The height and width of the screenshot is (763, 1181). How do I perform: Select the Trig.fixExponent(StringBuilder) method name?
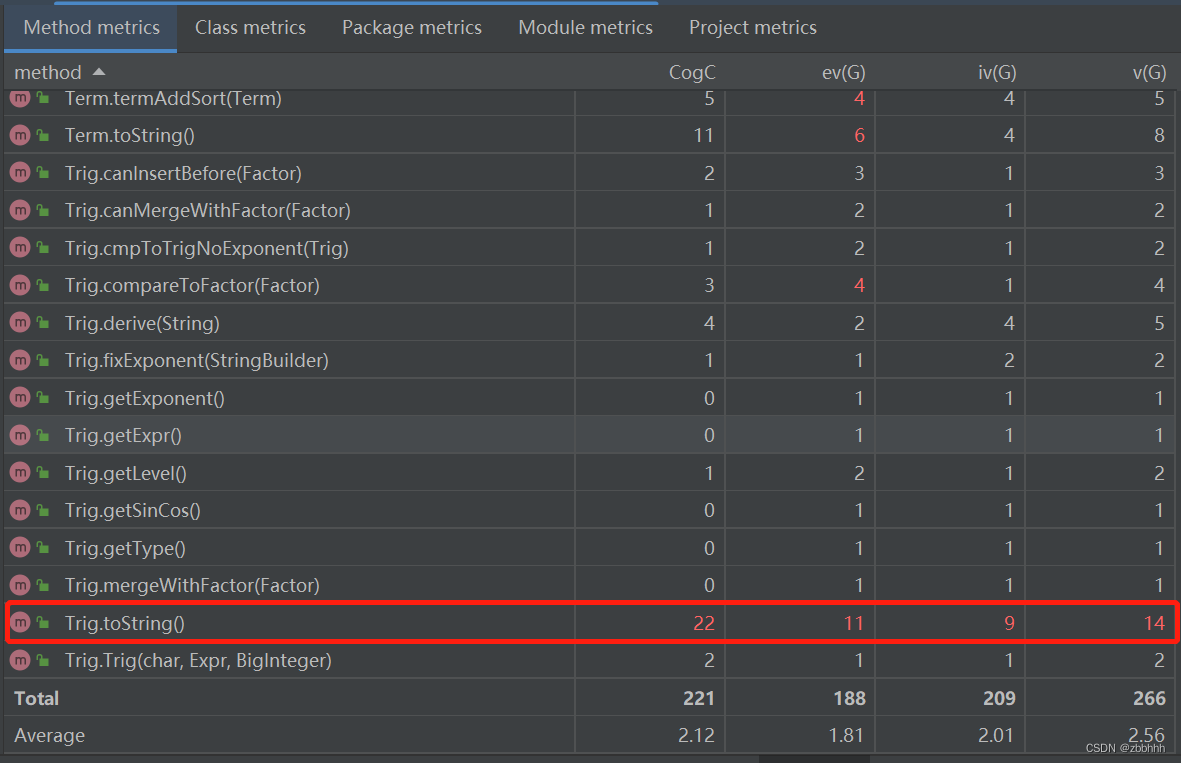pos(197,361)
